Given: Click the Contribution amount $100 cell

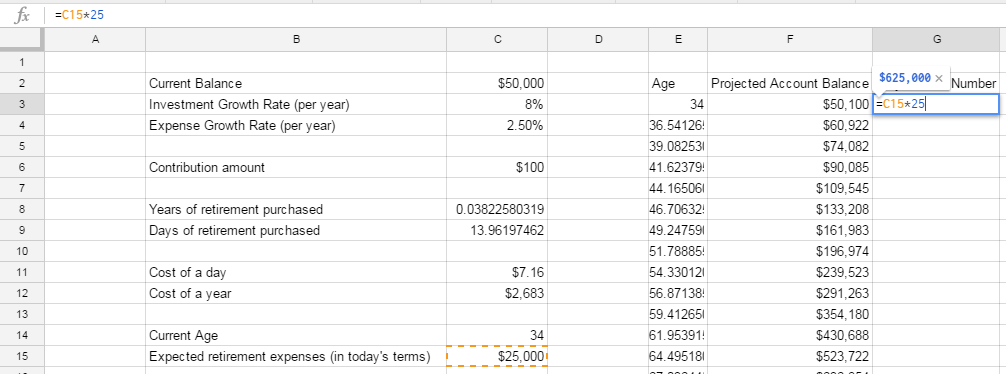Looking at the screenshot, I should point(497,167).
